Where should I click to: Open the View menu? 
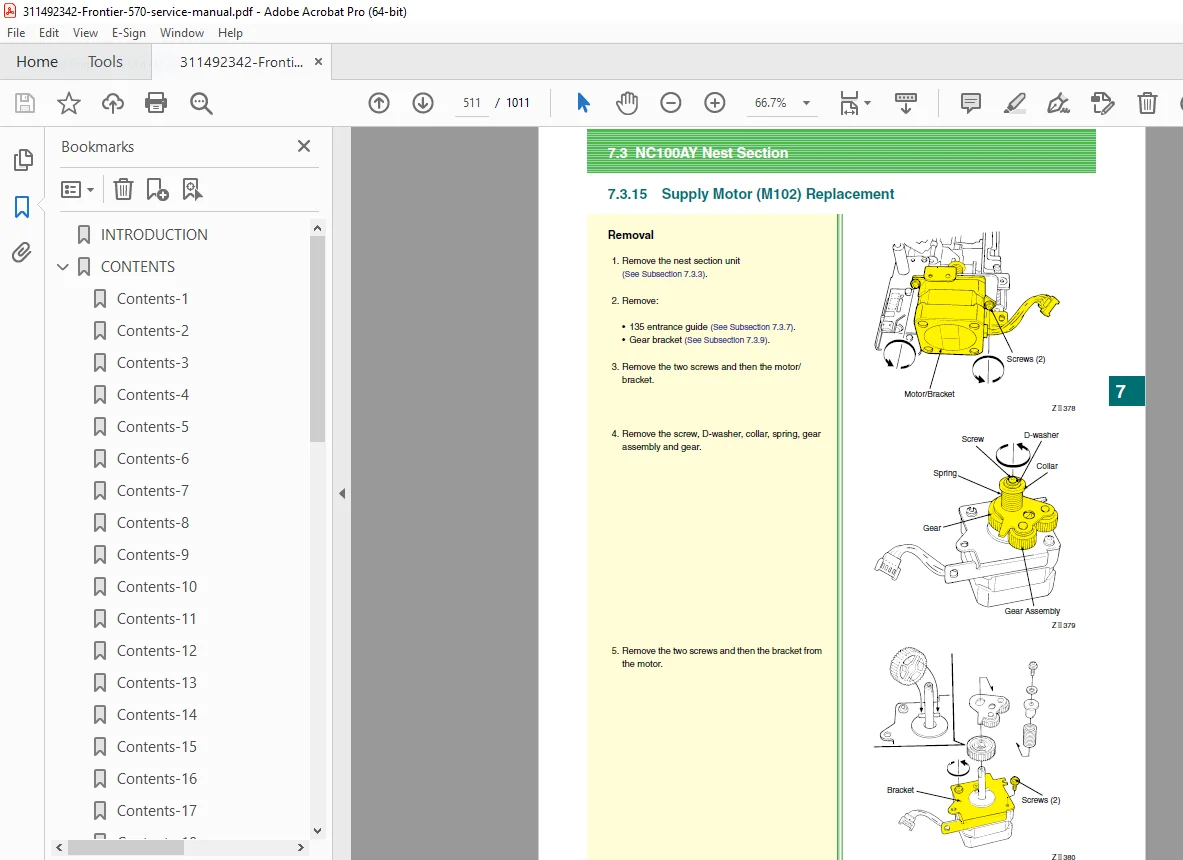pos(85,33)
